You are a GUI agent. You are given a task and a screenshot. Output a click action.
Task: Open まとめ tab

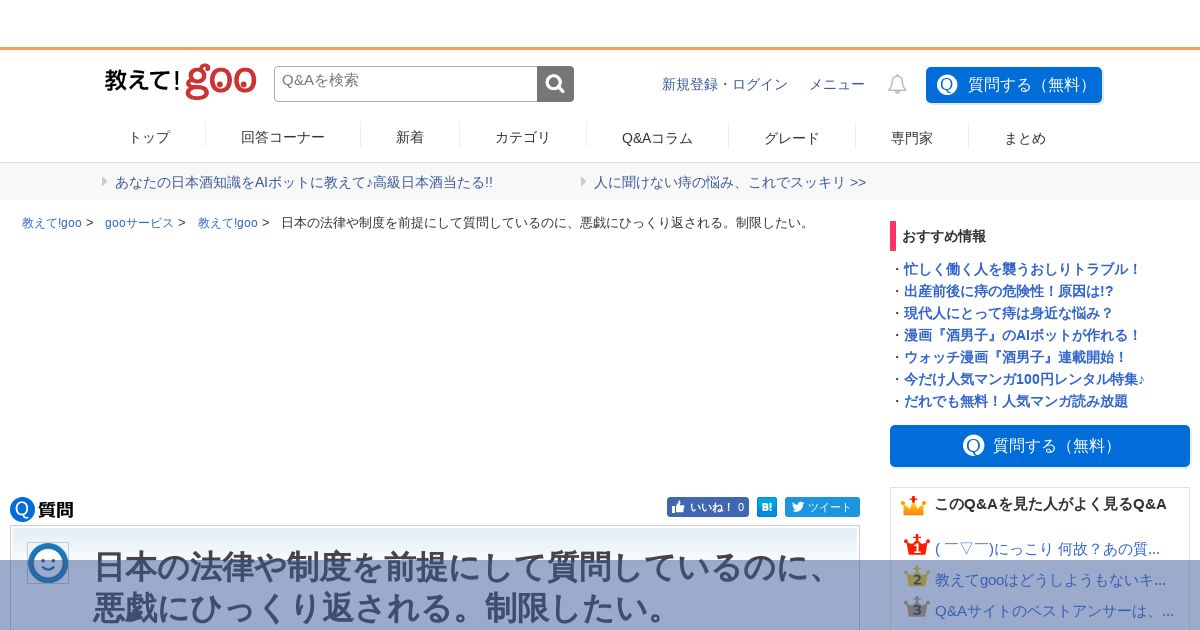1025,138
